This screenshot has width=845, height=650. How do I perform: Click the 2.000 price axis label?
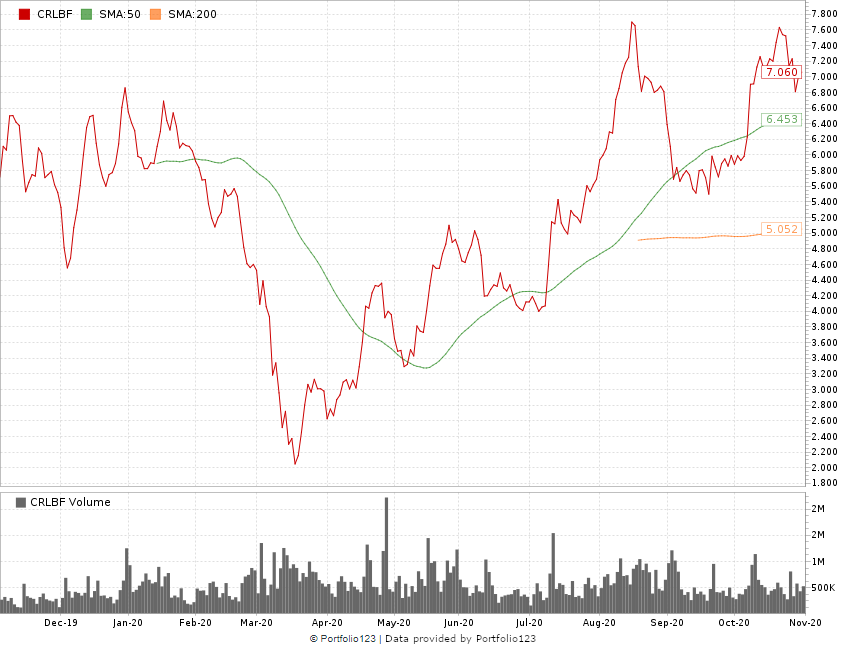click(824, 467)
